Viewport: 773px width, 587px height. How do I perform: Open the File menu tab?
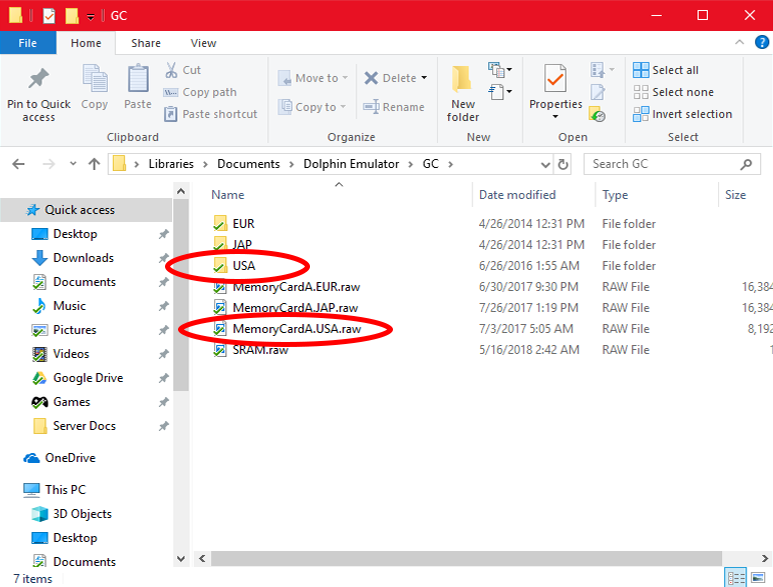click(28, 43)
